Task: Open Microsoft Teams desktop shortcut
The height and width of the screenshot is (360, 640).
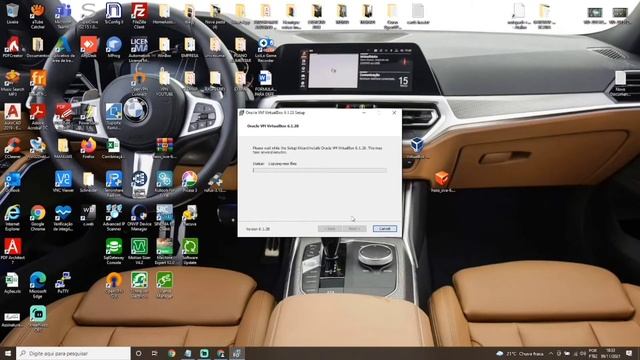Action: [x=63, y=16]
